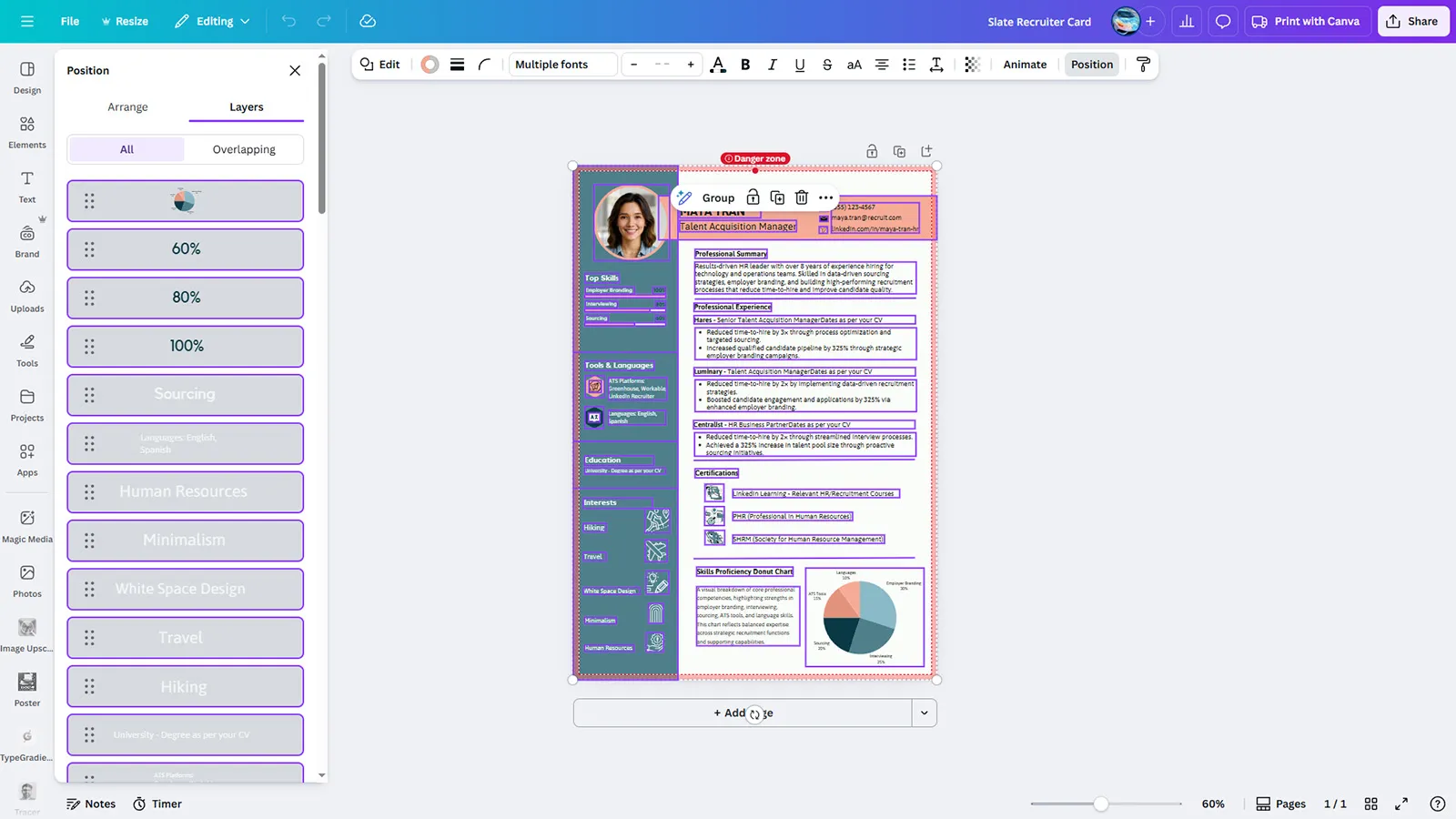This screenshot has width=1456, height=819.
Task: Open the Multiple fonts dropdown
Action: 562,65
